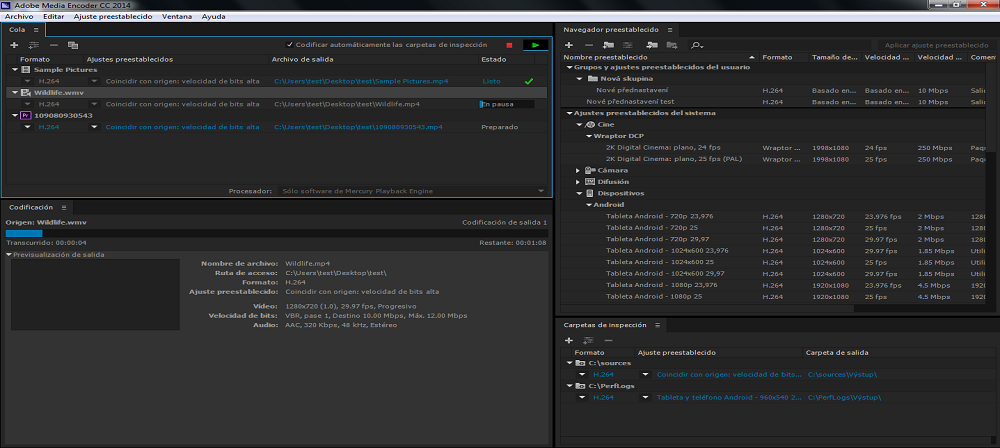Screen dimensions: 1000x448
Task: Start queue with the green play button
Action: click(536, 45)
